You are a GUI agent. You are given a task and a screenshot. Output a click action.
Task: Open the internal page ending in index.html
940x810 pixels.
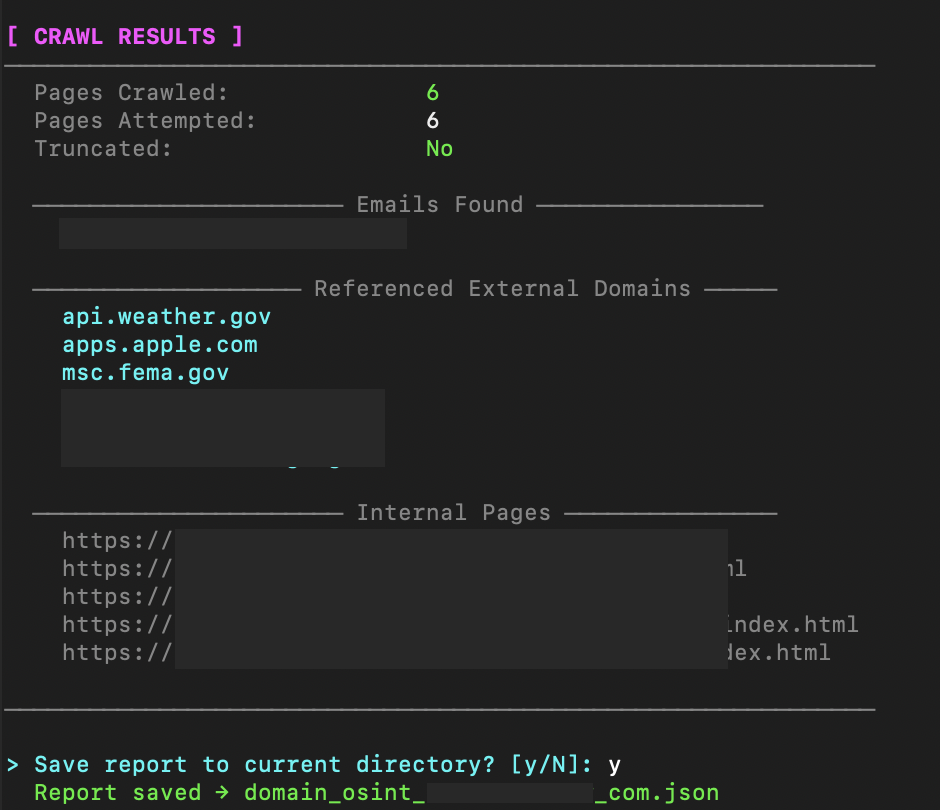pos(790,625)
